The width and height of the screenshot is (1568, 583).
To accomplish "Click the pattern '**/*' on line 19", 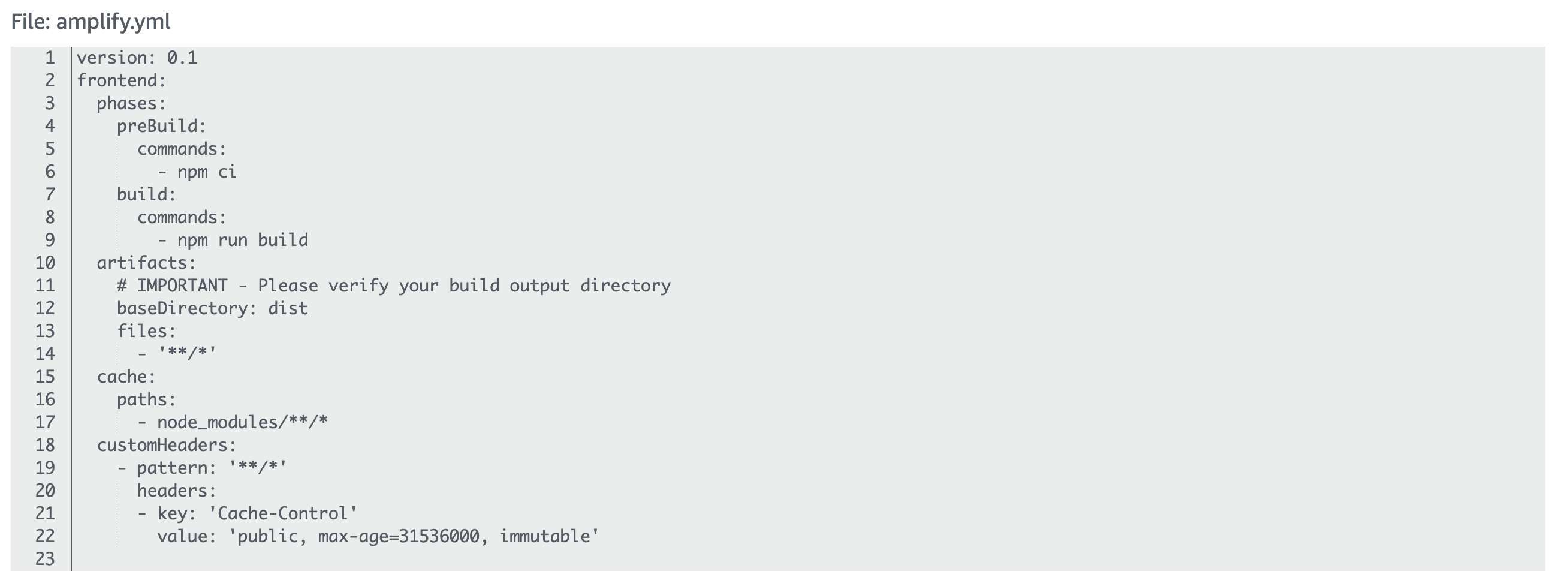I will click(x=258, y=468).
